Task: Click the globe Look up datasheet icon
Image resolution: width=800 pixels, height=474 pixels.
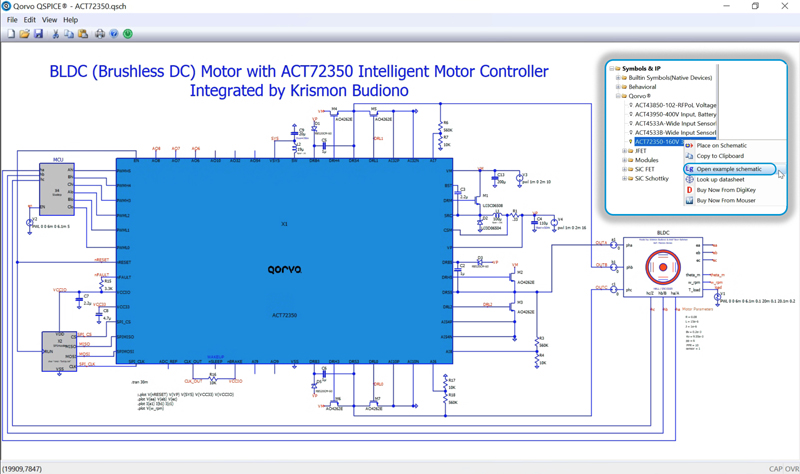Action: tap(689, 180)
